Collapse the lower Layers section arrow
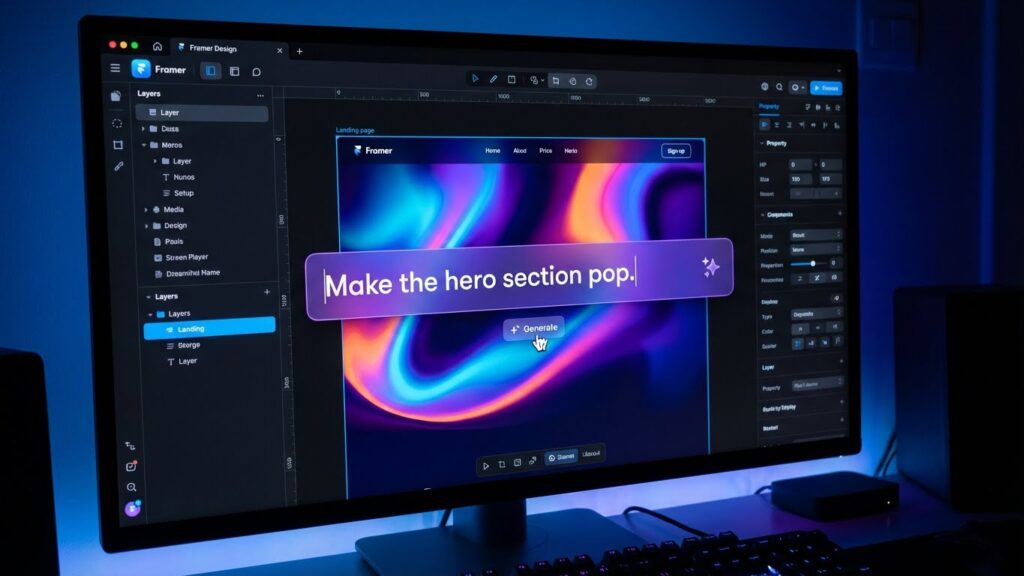This screenshot has width=1024, height=576. (x=148, y=296)
